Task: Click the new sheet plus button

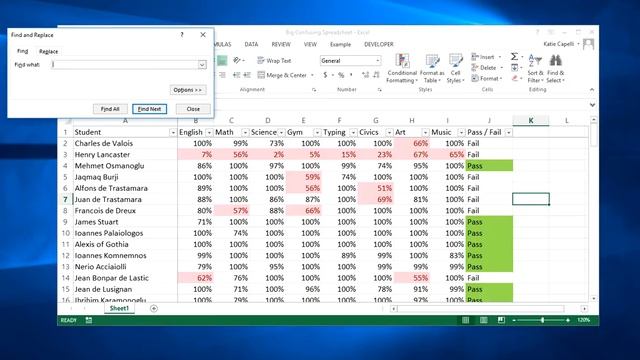Action: pos(154,309)
